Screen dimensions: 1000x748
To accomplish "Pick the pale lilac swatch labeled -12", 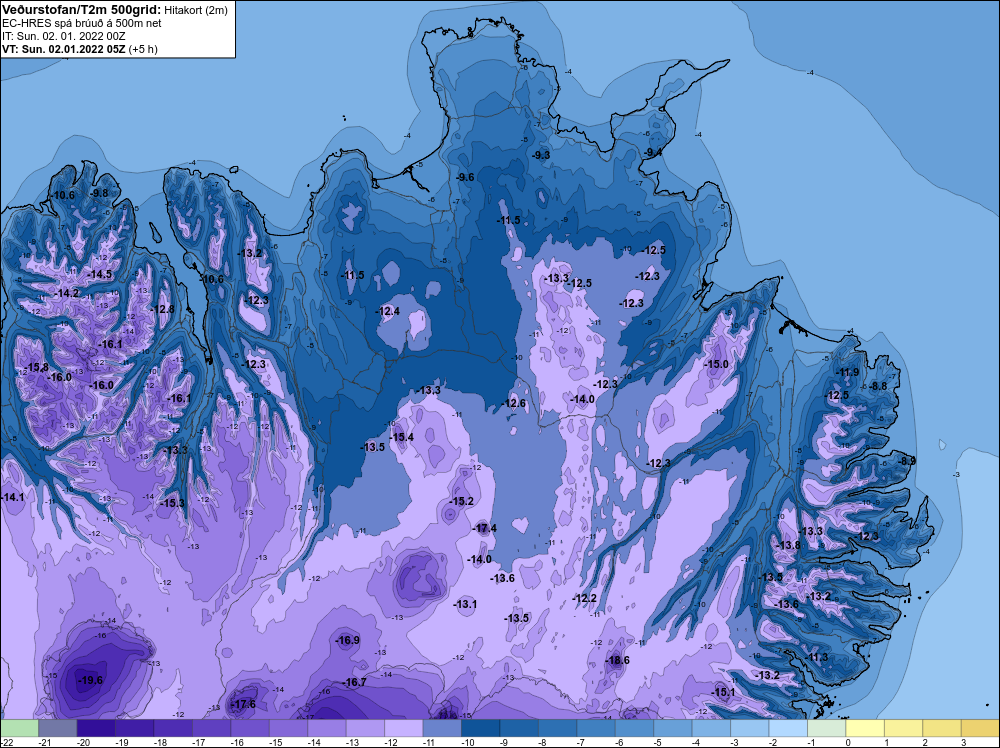I will click(404, 728).
